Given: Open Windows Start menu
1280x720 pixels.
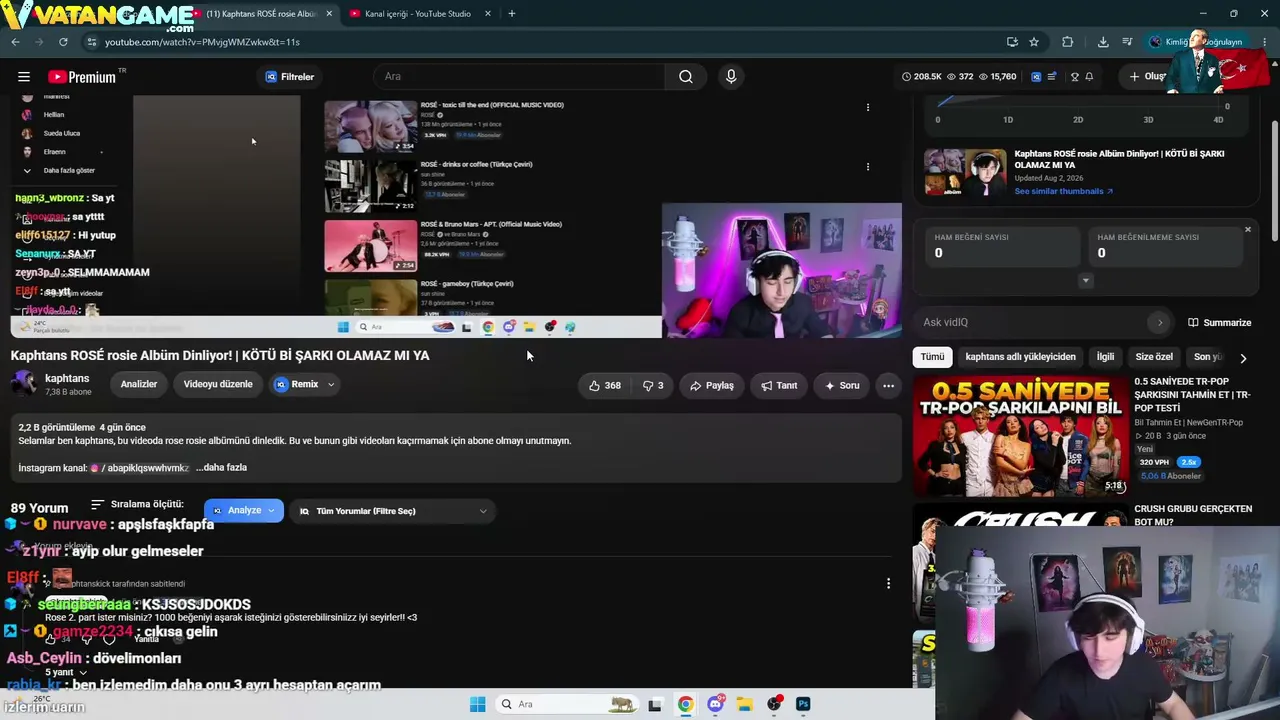Looking at the screenshot, I should click(478, 704).
